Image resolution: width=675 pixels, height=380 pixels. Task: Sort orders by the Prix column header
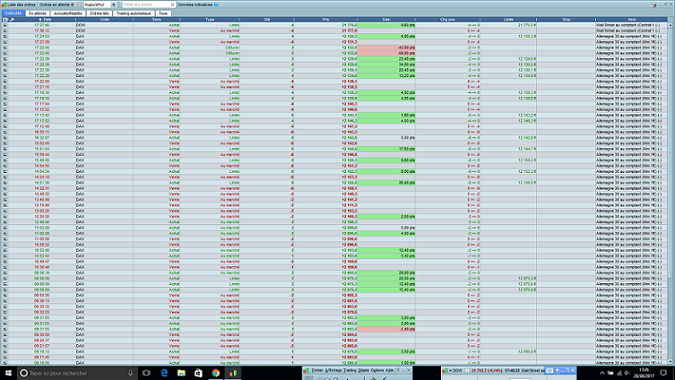coord(326,19)
